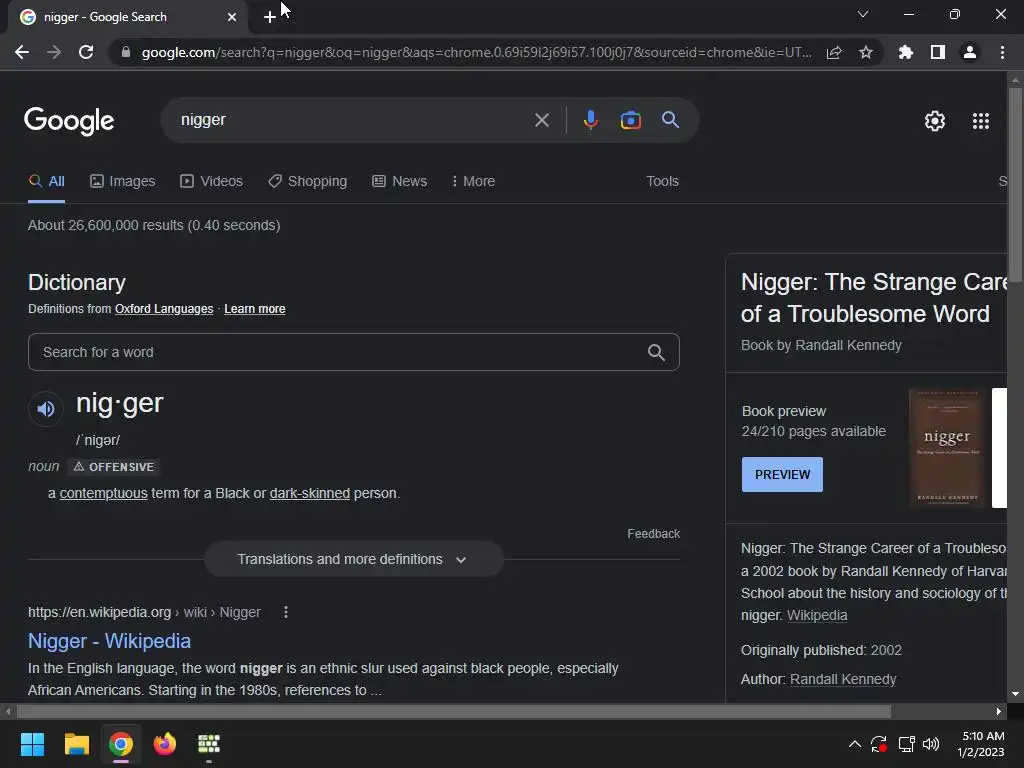Screen dimensions: 1024x768
Task: Click the browser back arrow
Action: pos(22,52)
